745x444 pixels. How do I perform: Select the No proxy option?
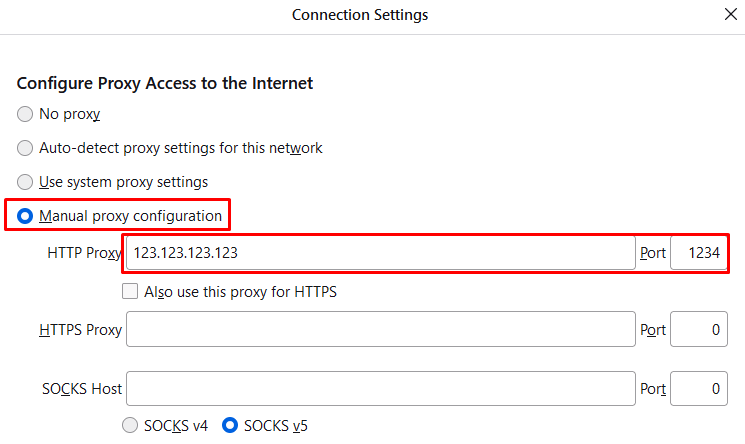25,114
